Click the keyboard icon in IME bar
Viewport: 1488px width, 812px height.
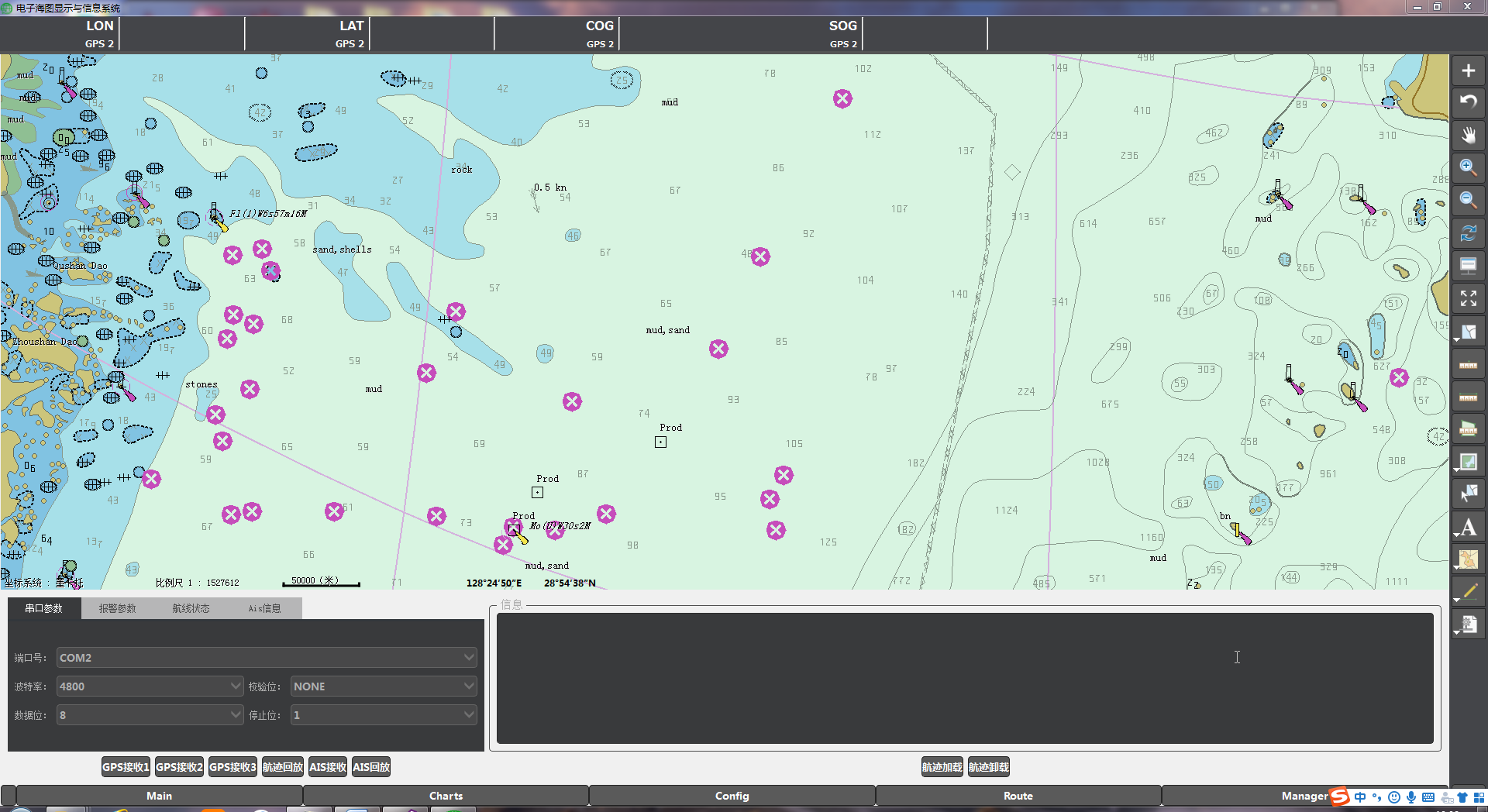point(1428,797)
